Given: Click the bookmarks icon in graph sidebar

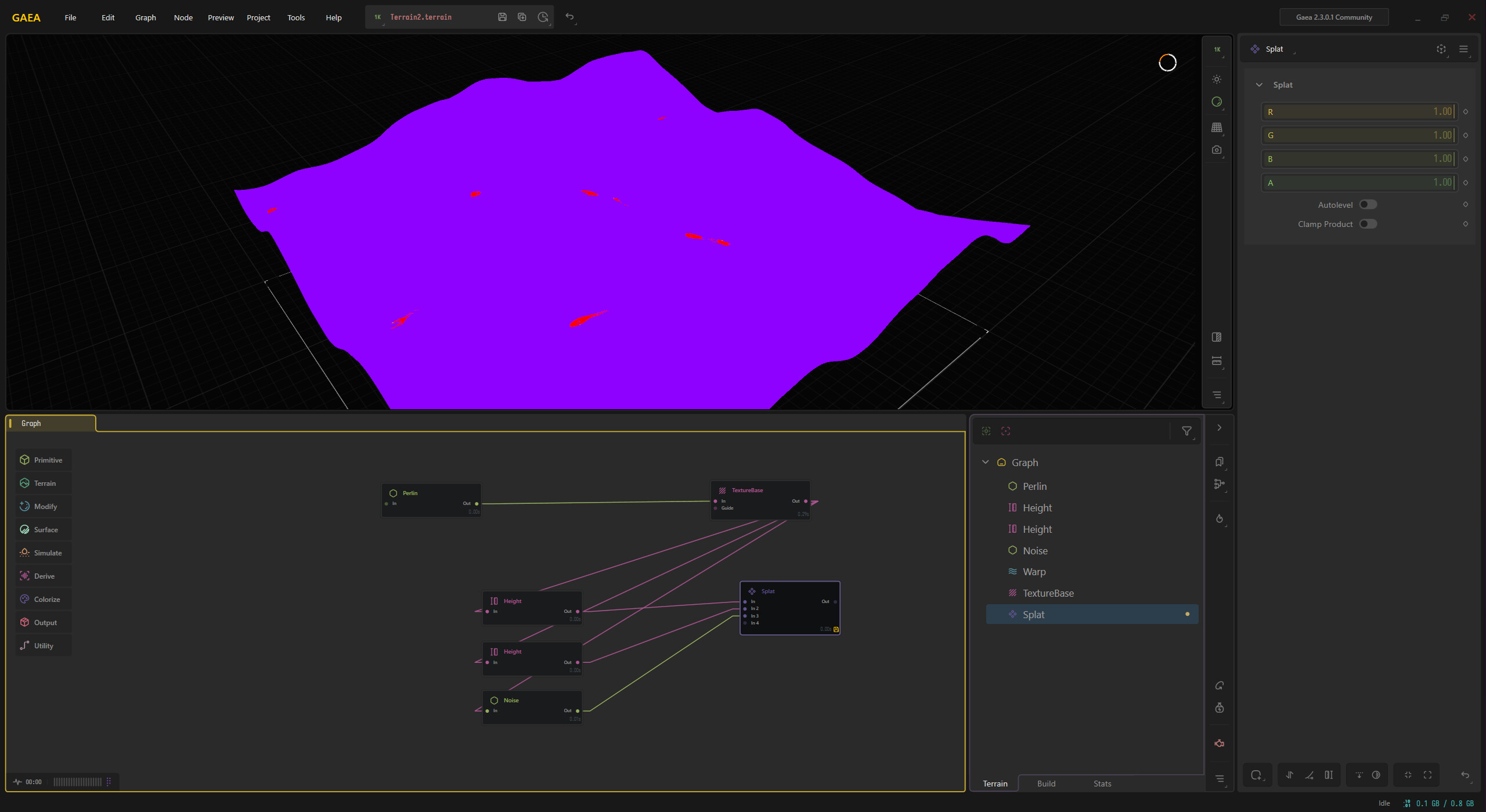Looking at the screenshot, I should (1219, 462).
